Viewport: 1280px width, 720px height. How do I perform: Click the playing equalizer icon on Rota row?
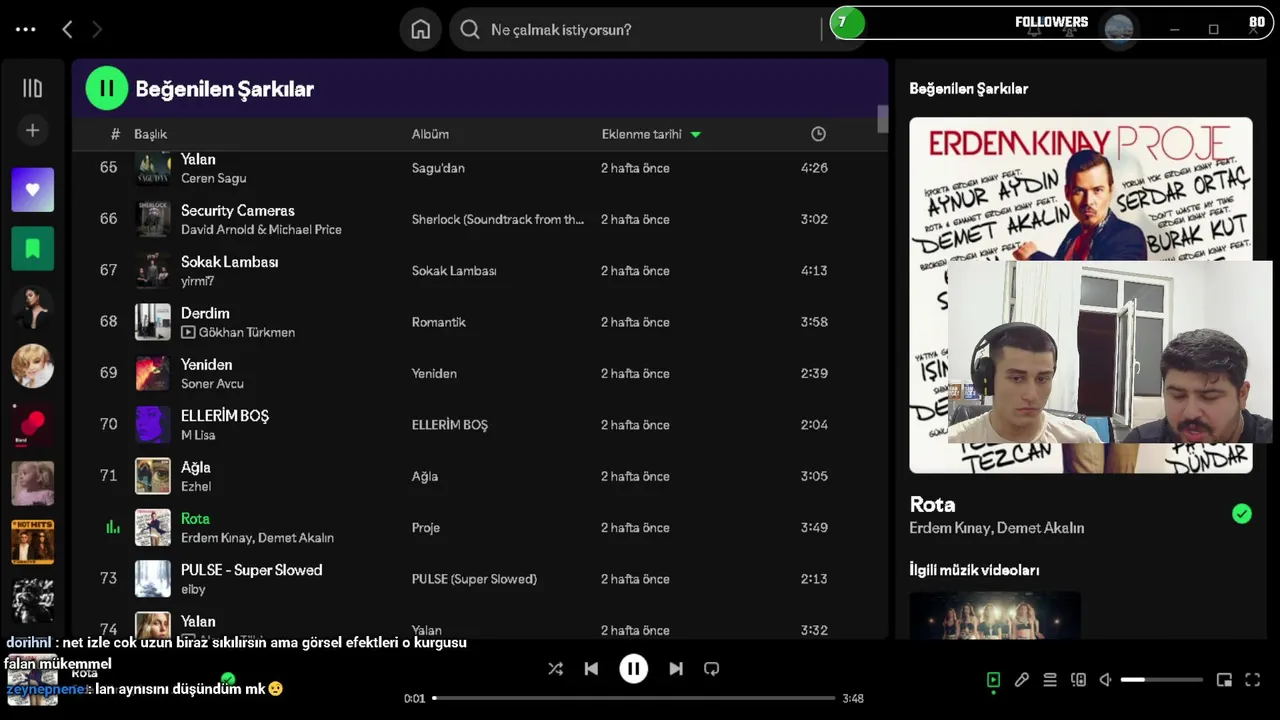point(113,527)
